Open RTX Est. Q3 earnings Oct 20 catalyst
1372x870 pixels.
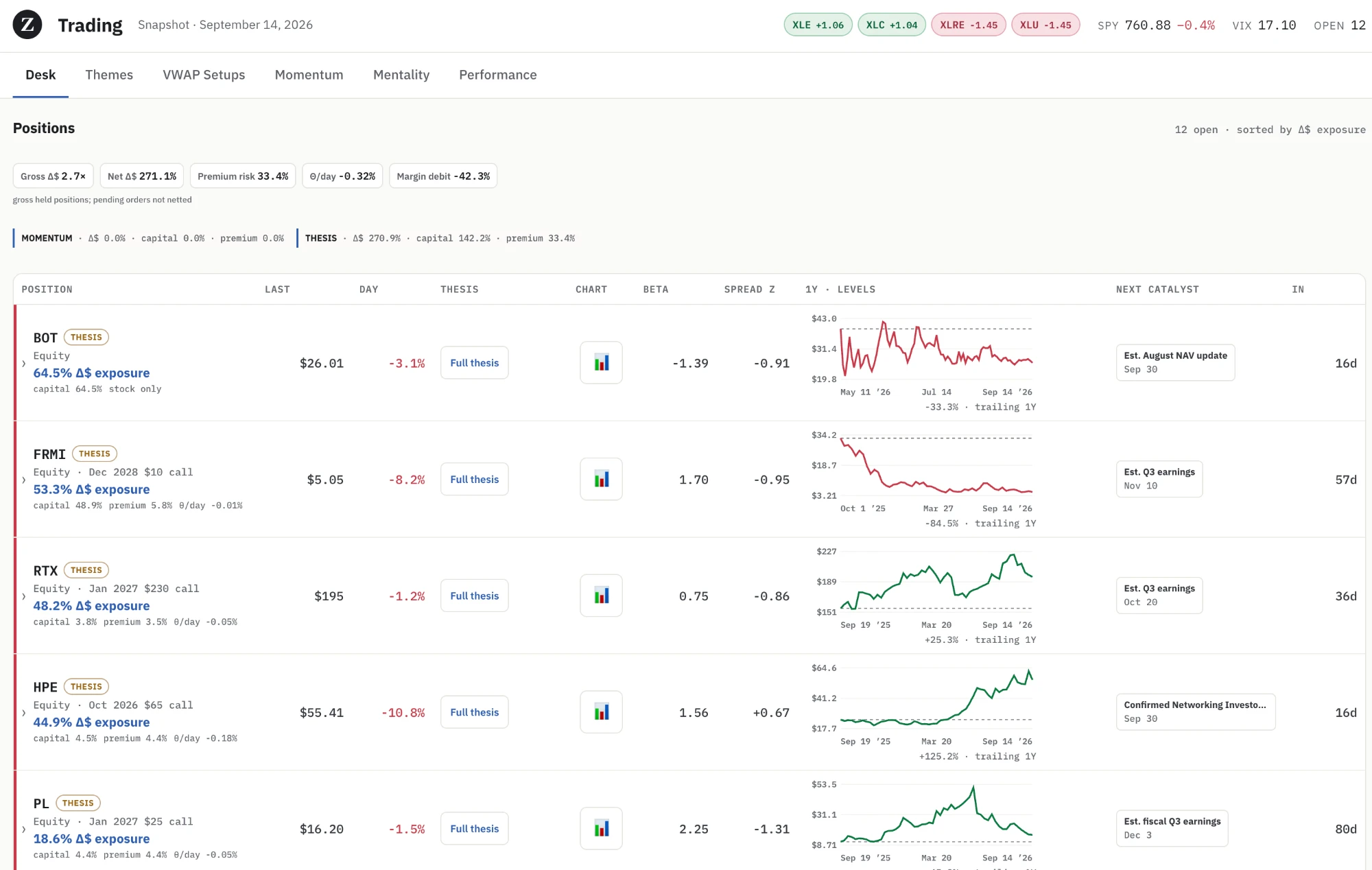[x=1159, y=596]
